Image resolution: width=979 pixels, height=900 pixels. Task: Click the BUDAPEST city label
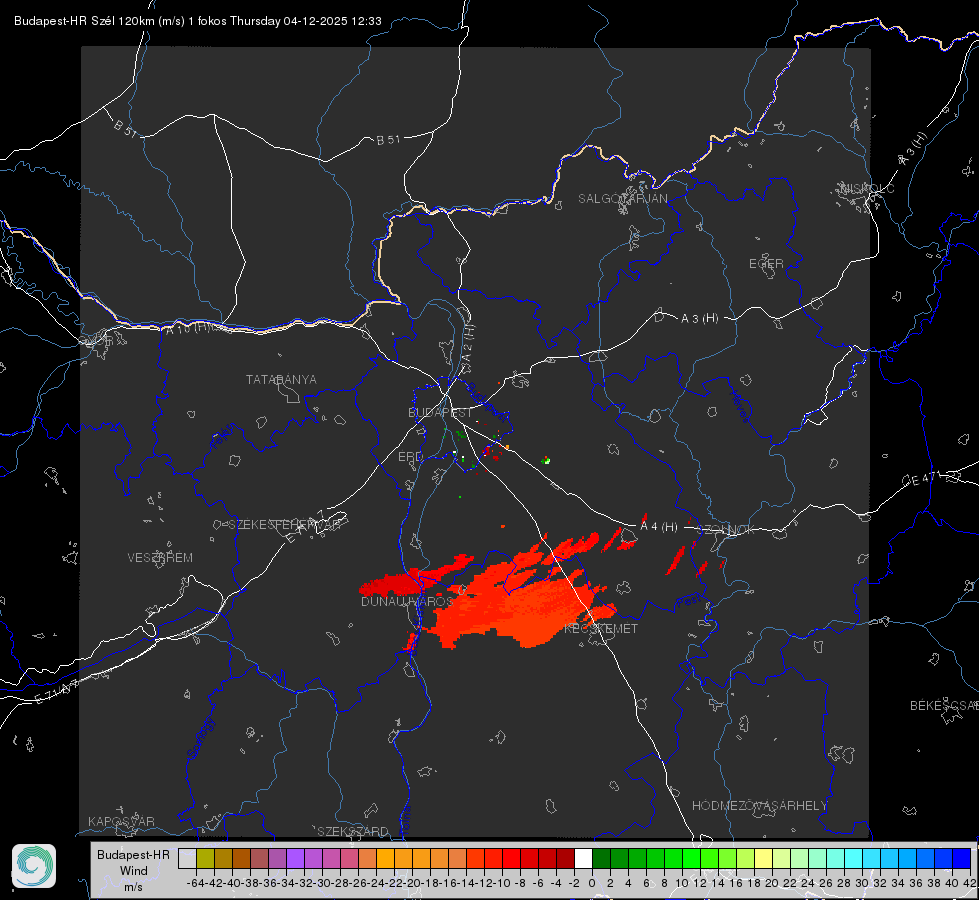[x=440, y=413]
